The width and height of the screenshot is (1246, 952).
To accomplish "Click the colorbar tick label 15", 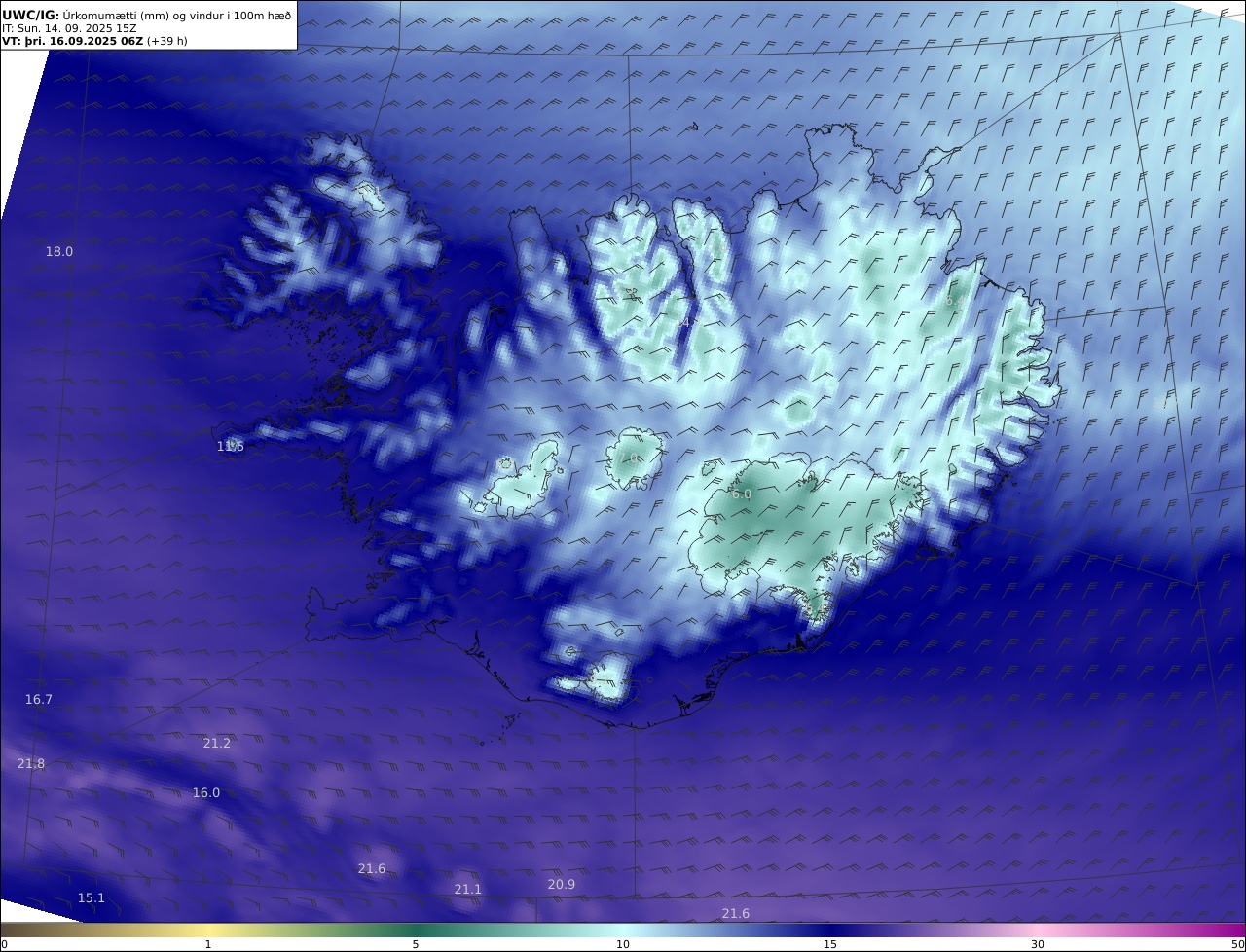I will tap(830, 944).
